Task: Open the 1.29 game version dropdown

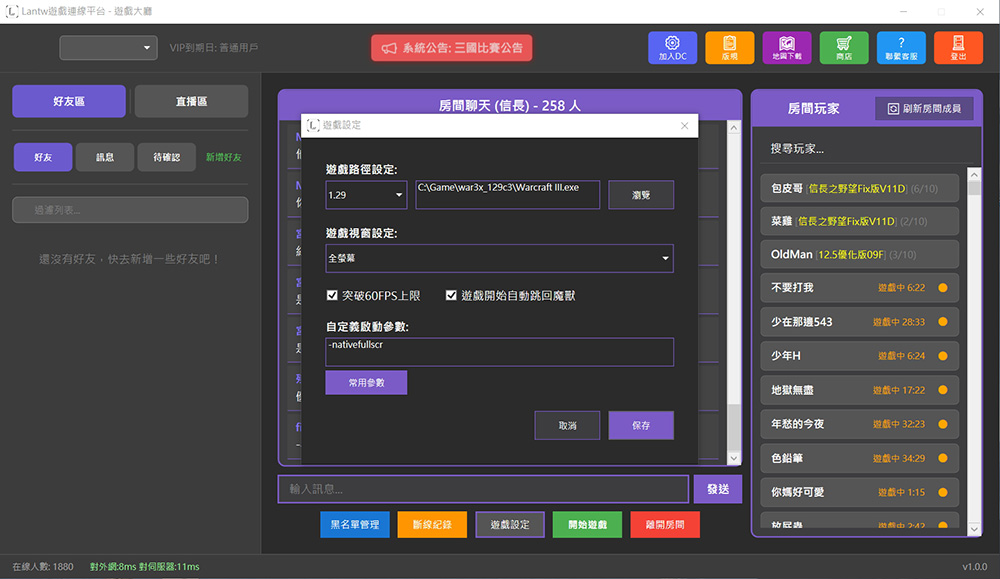Action: pos(366,195)
